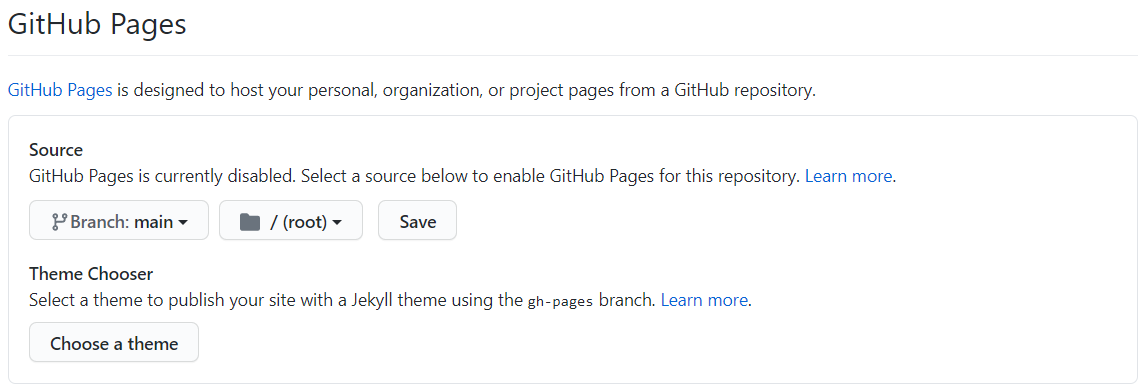Open Learn more link in Source section
This screenshot has height=392, width=1145.
click(x=849, y=177)
